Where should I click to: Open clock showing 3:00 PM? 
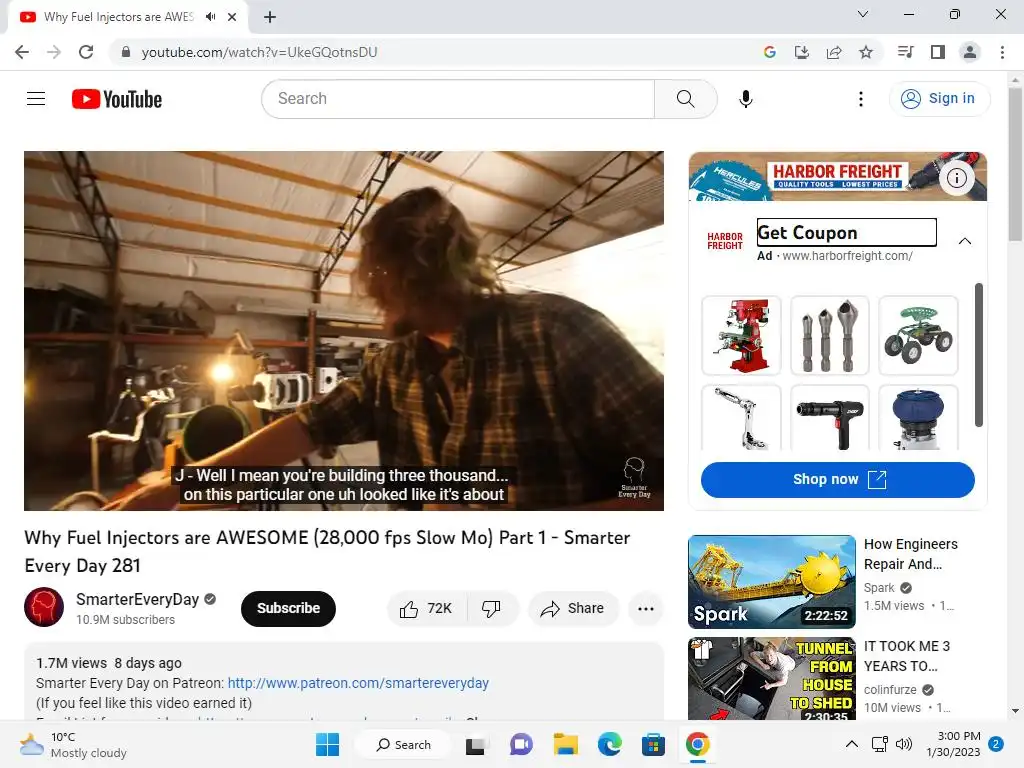[x=953, y=744]
